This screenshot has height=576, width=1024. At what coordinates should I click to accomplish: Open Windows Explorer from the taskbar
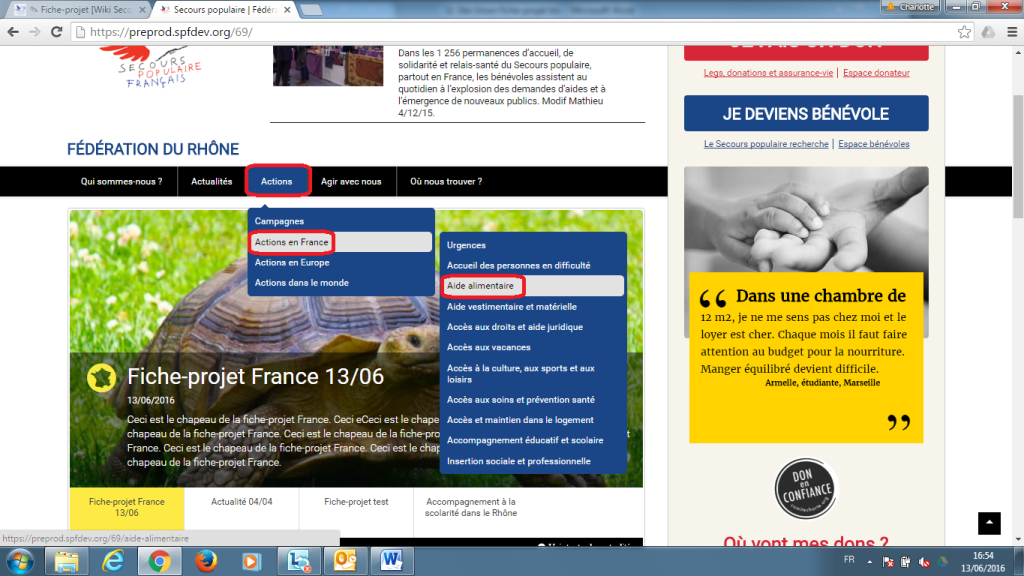pos(66,561)
